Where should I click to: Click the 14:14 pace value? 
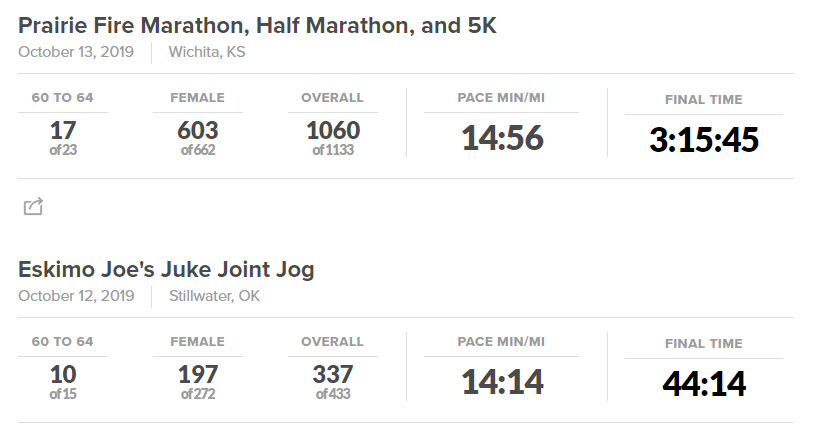(502, 381)
